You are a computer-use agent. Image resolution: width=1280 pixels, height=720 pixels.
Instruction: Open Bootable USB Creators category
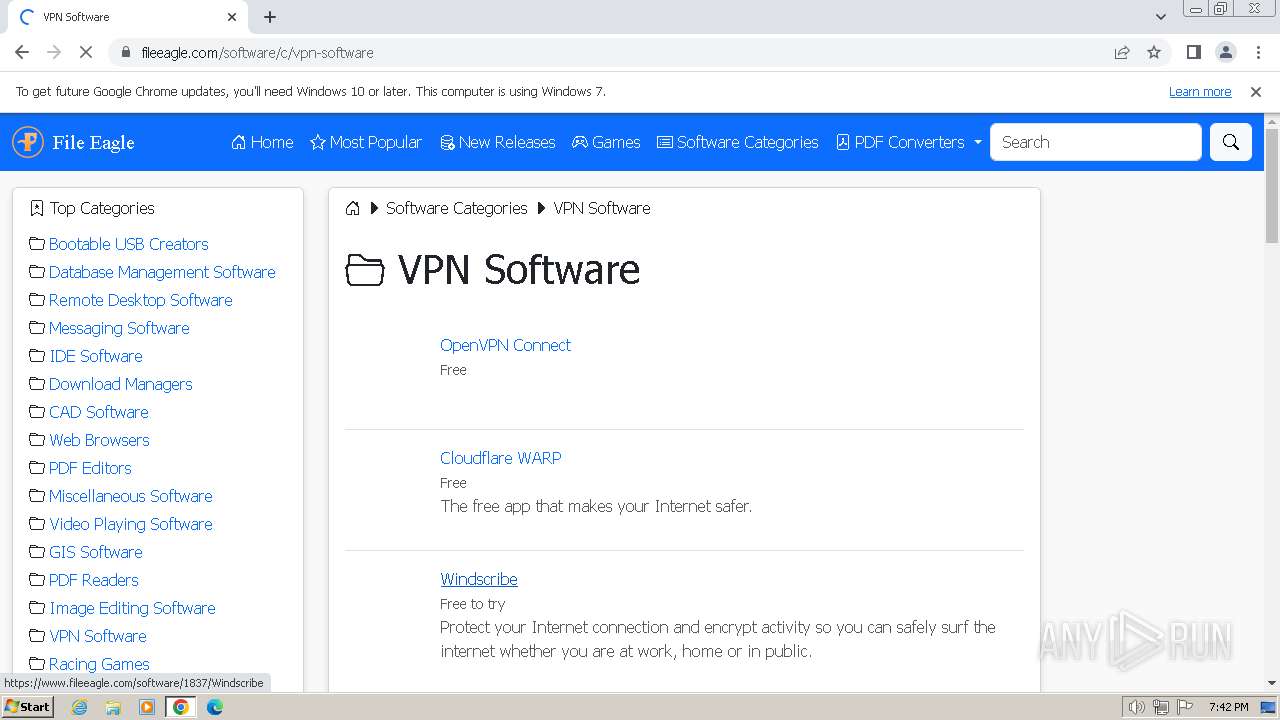click(128, 244)
